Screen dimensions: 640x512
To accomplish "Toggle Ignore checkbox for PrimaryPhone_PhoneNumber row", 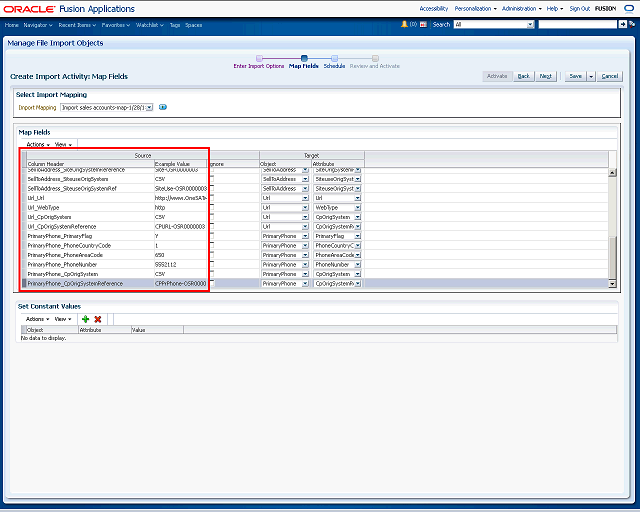I will (211, 265).
